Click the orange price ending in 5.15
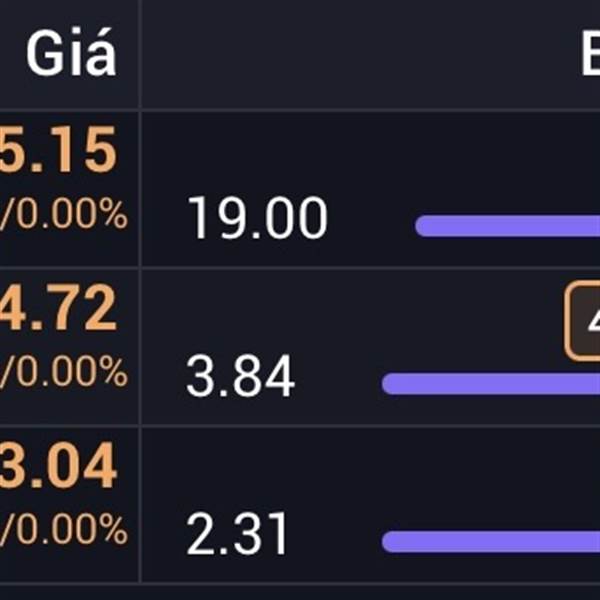This screenshot has width=600, height=600. pos(58,154)
